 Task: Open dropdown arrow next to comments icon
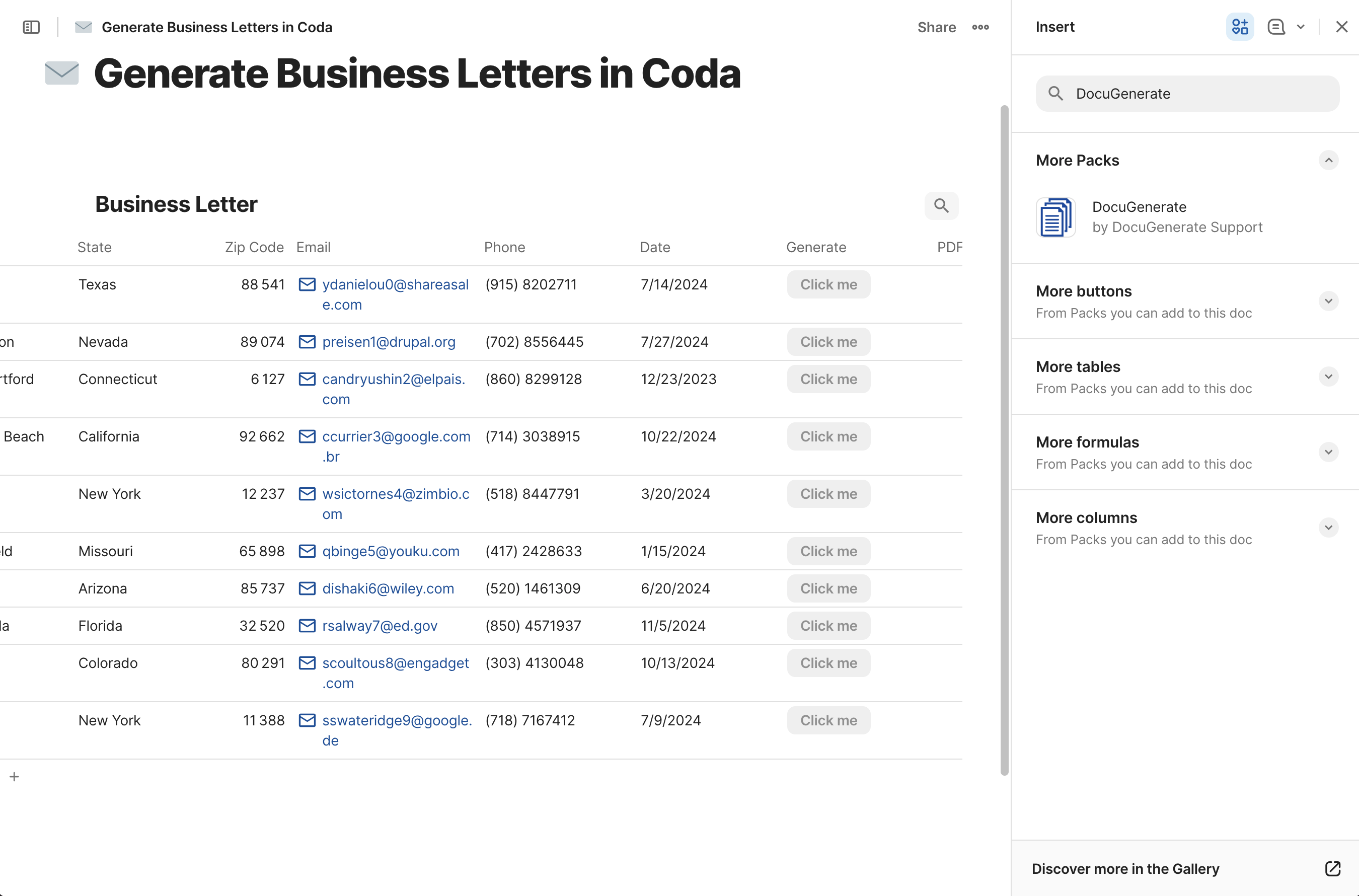click(x=1301, y=27)
